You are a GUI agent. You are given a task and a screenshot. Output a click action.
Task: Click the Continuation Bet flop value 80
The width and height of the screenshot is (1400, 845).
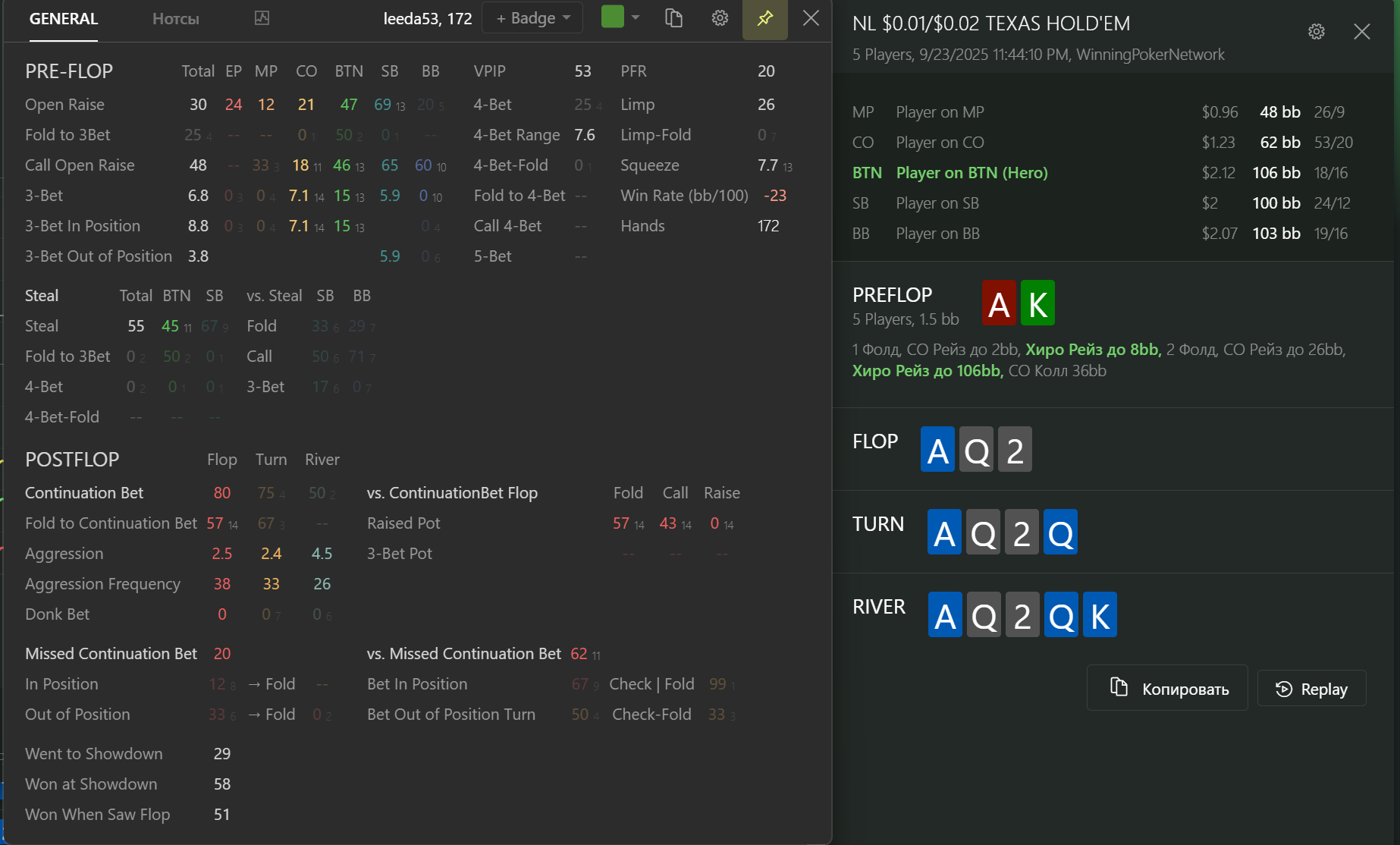(221, 493)
